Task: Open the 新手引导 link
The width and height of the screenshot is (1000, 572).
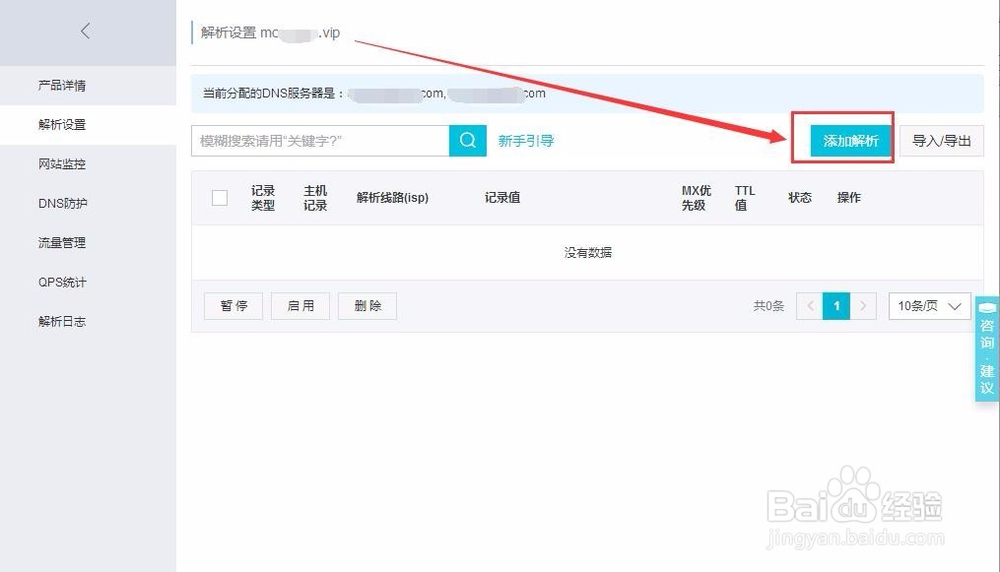Action: tap(526, 141)
